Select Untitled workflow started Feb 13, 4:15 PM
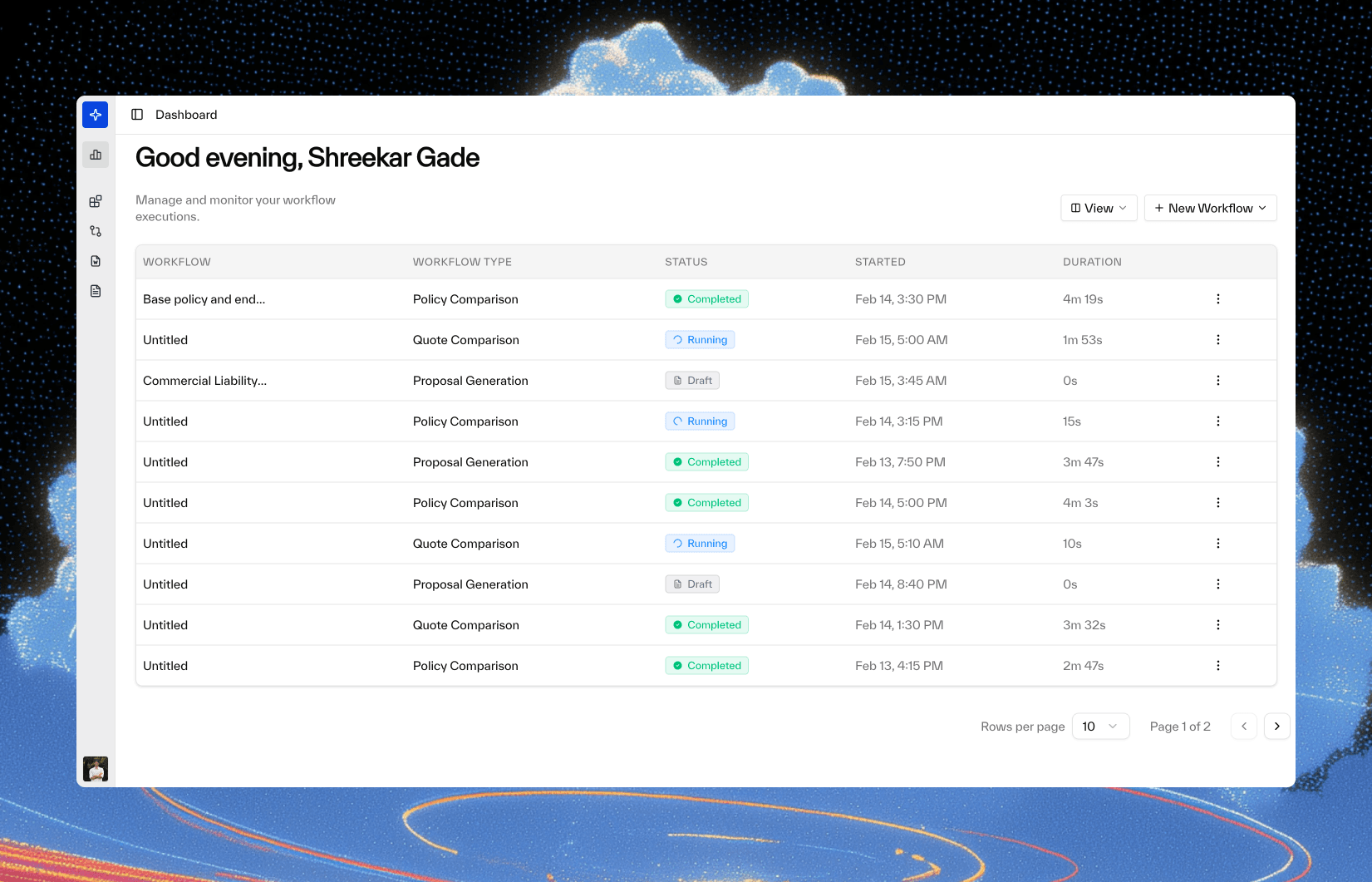This screenshot has height=882, width=1372. [x=165, y=666]
